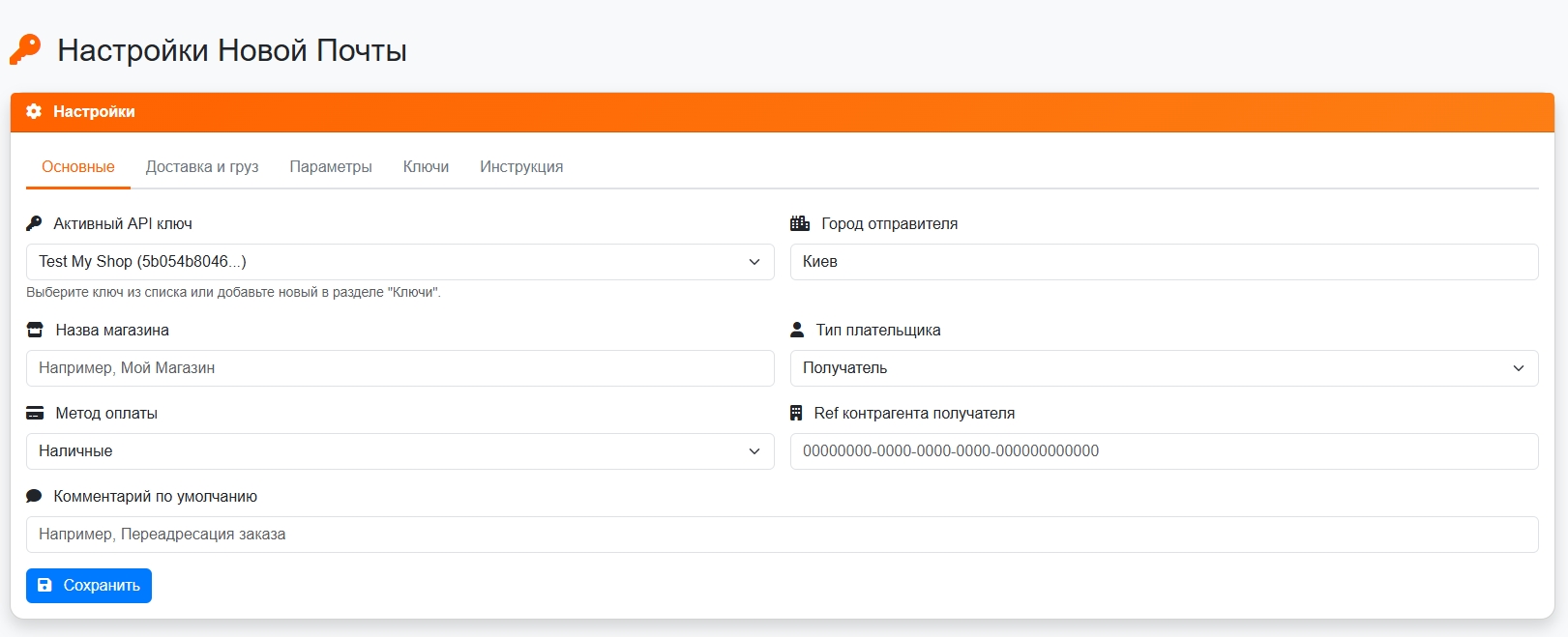Click the gear icon in Настройки header
The width and height of the screenshot is (1568, 637).
point(34,111)
